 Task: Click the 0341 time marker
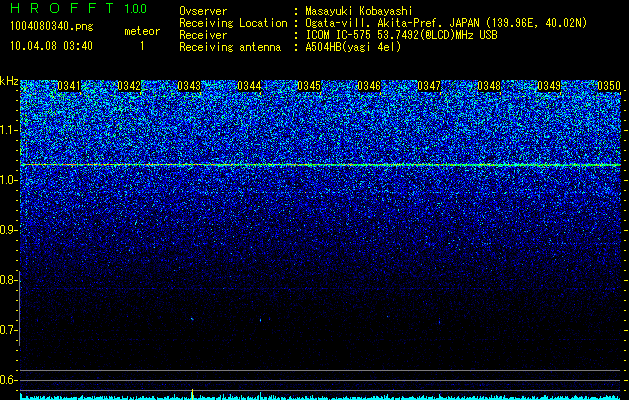click(x=69, y=86)
